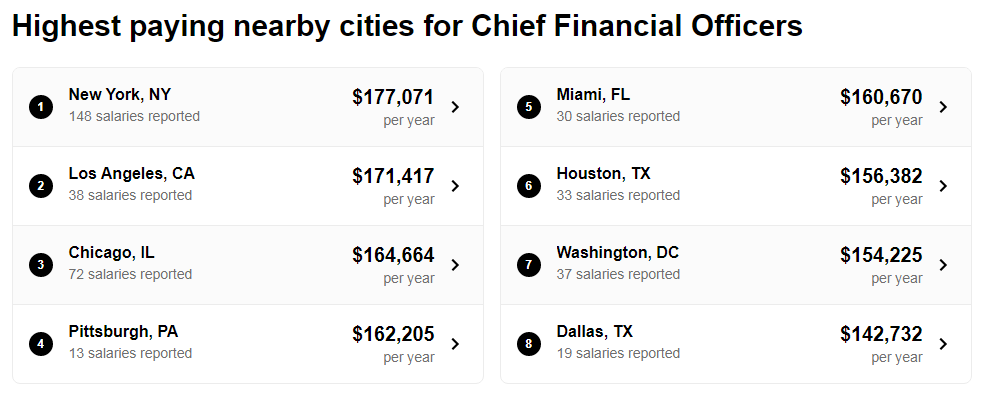The height and width of the screenshot is (394, 981).
Task: Click the rank 1 badge beside New York
Action: tap(41, 107)
